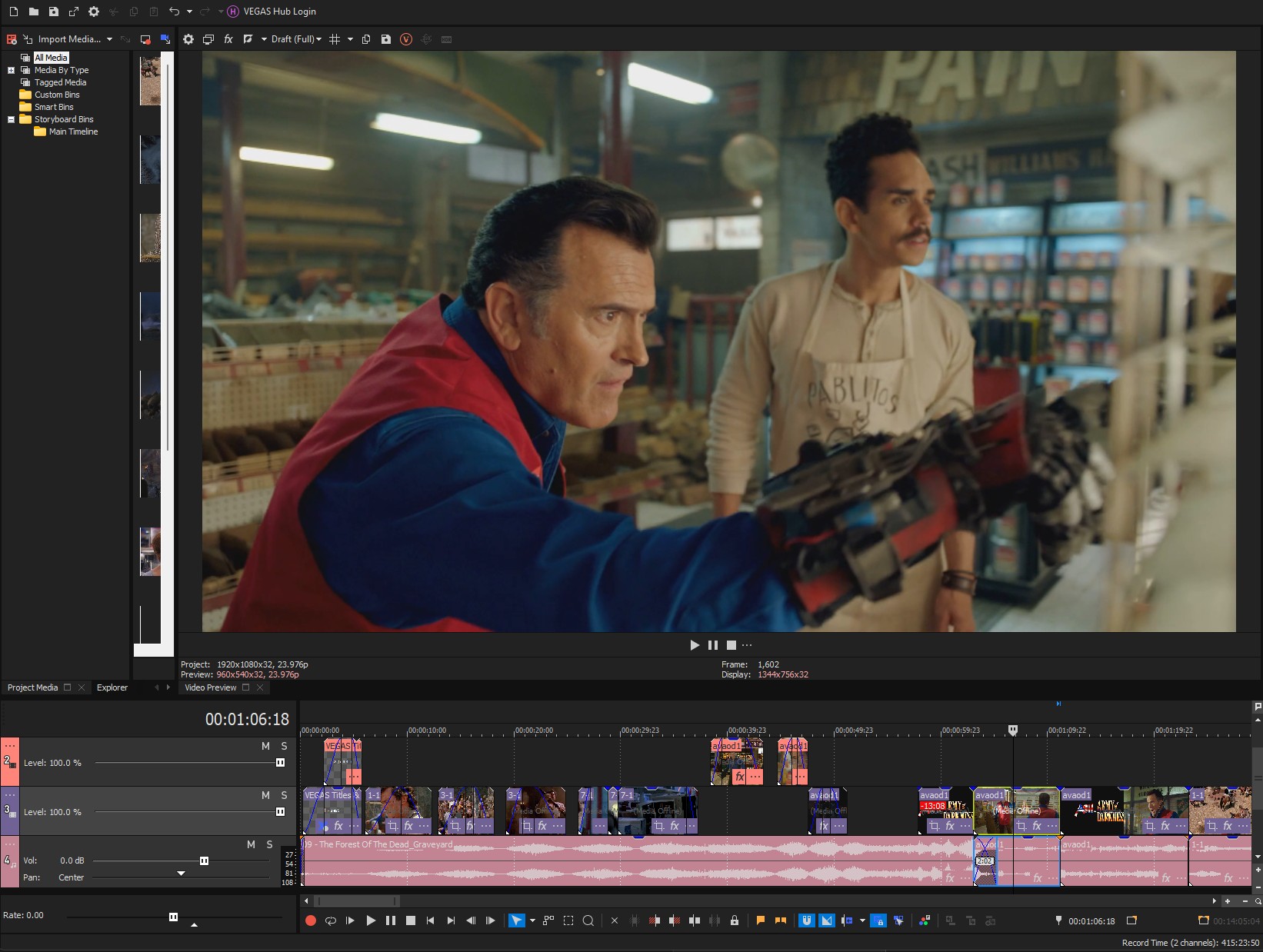Toggle preview overlays grid icon
This screenshot has height=952, width=1263.
335,39
